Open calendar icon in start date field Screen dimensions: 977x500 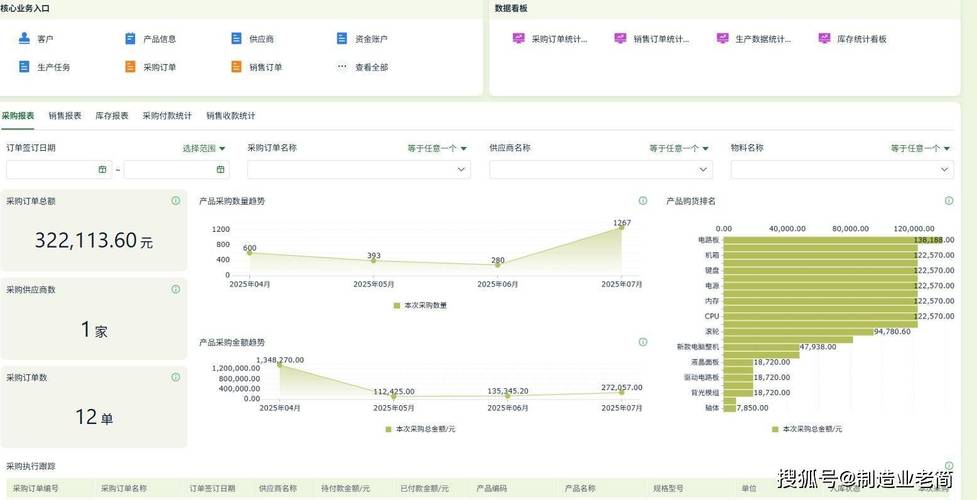click(102, 169)
